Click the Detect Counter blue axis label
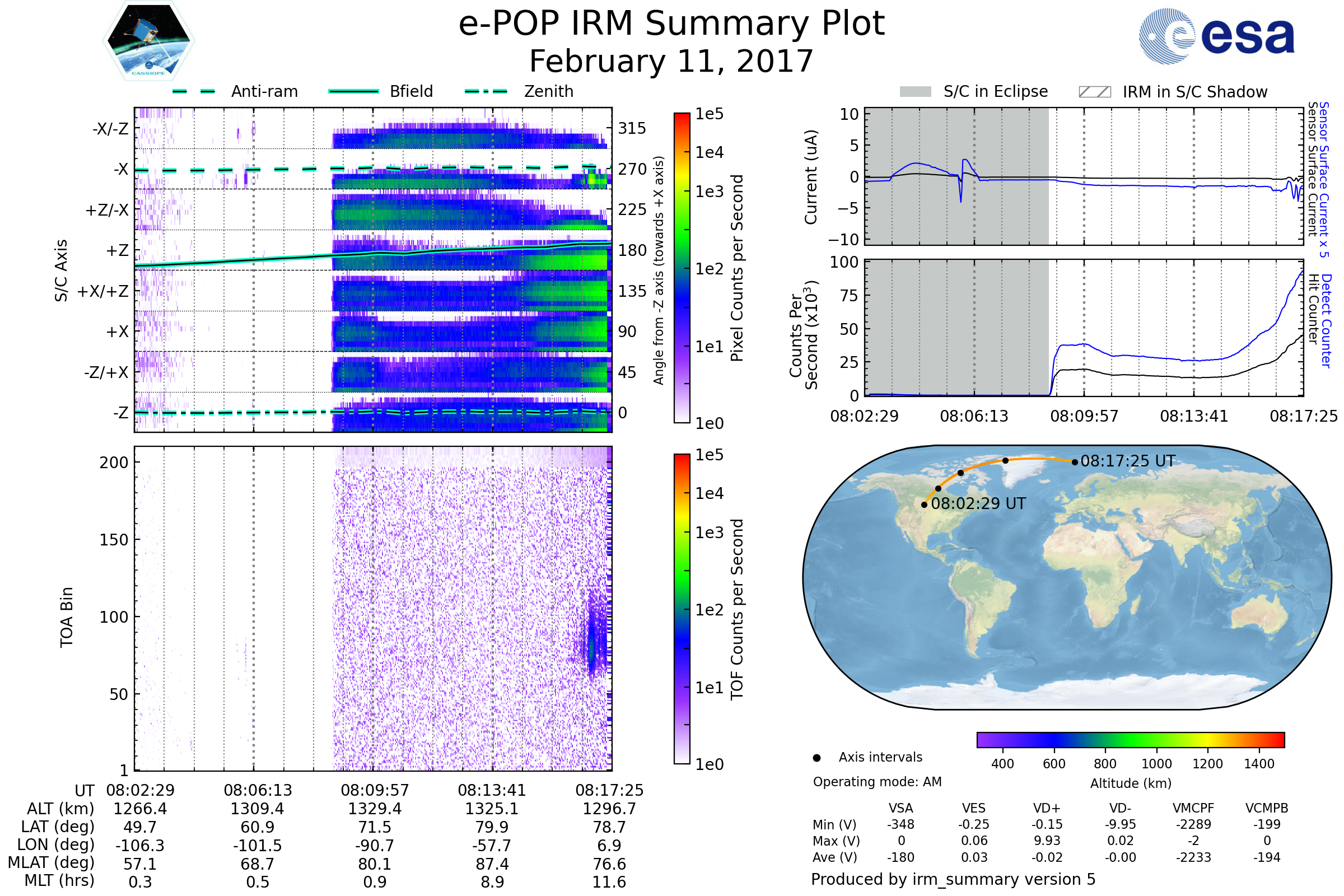 click(x=1326, y=321)
